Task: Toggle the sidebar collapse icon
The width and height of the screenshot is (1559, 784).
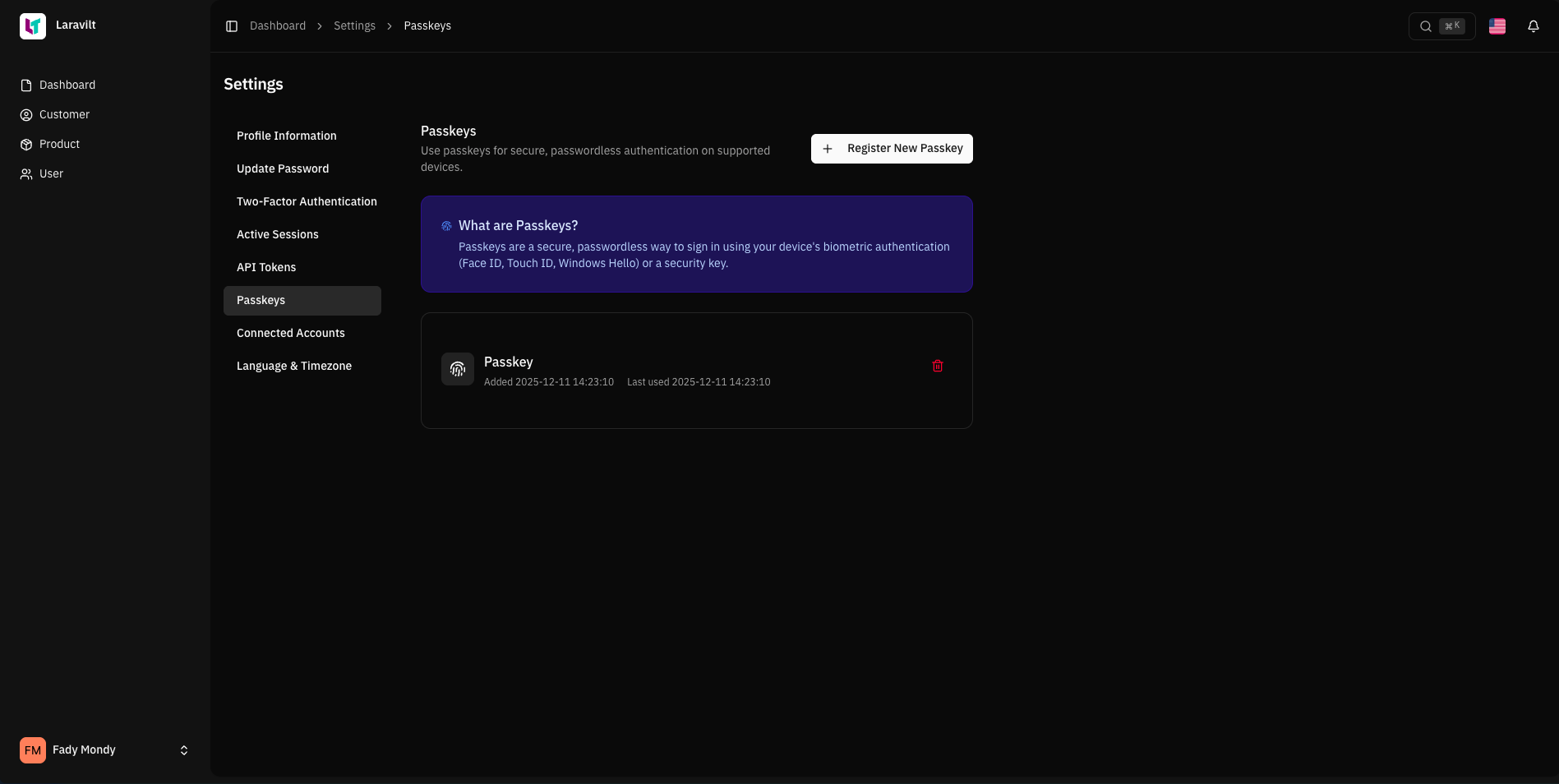Action: 232,26
